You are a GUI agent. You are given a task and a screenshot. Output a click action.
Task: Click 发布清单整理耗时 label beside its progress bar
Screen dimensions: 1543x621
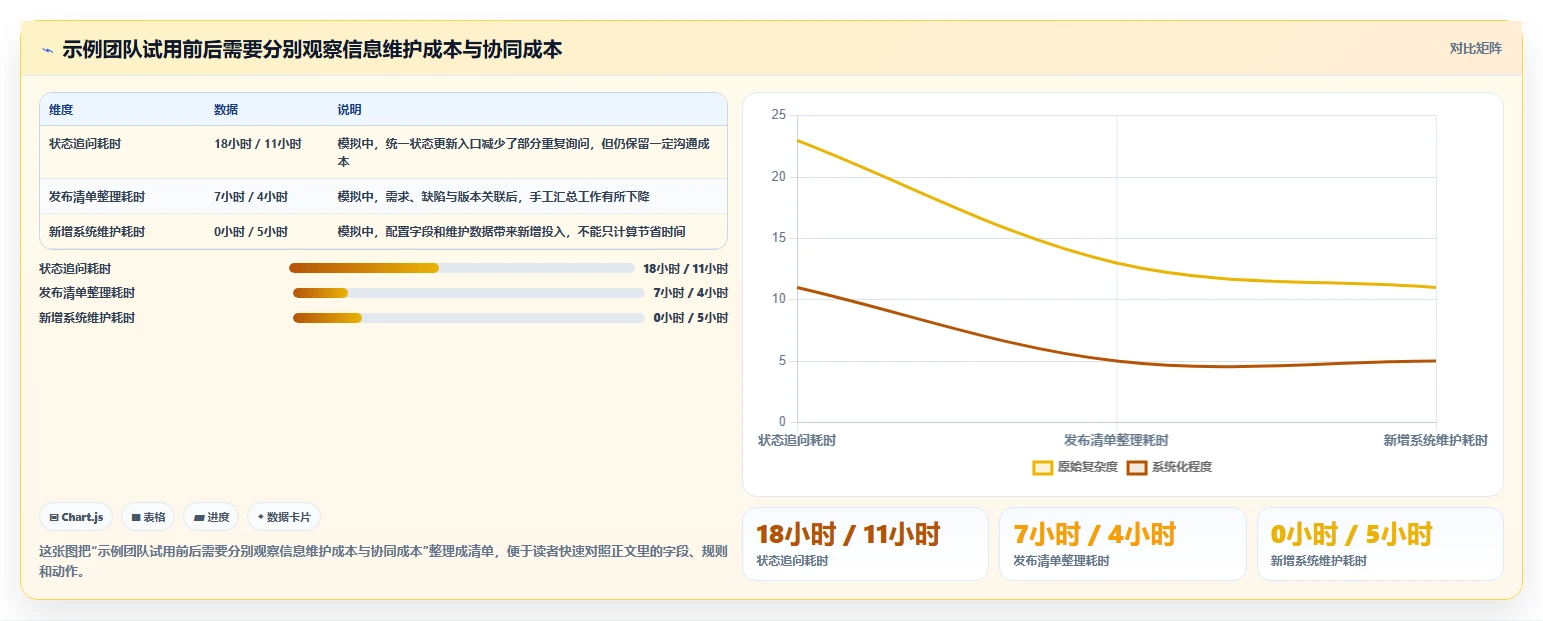(87, 293)
